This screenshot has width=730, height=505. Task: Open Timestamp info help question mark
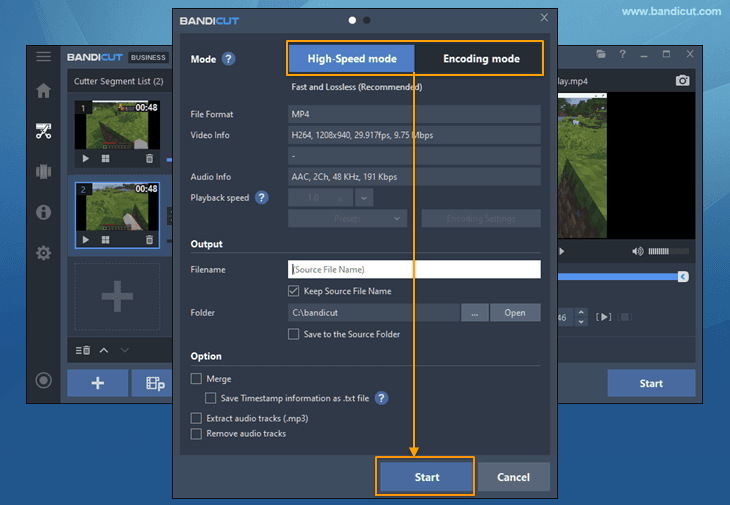pyautogui.click(x=381, y=398)
